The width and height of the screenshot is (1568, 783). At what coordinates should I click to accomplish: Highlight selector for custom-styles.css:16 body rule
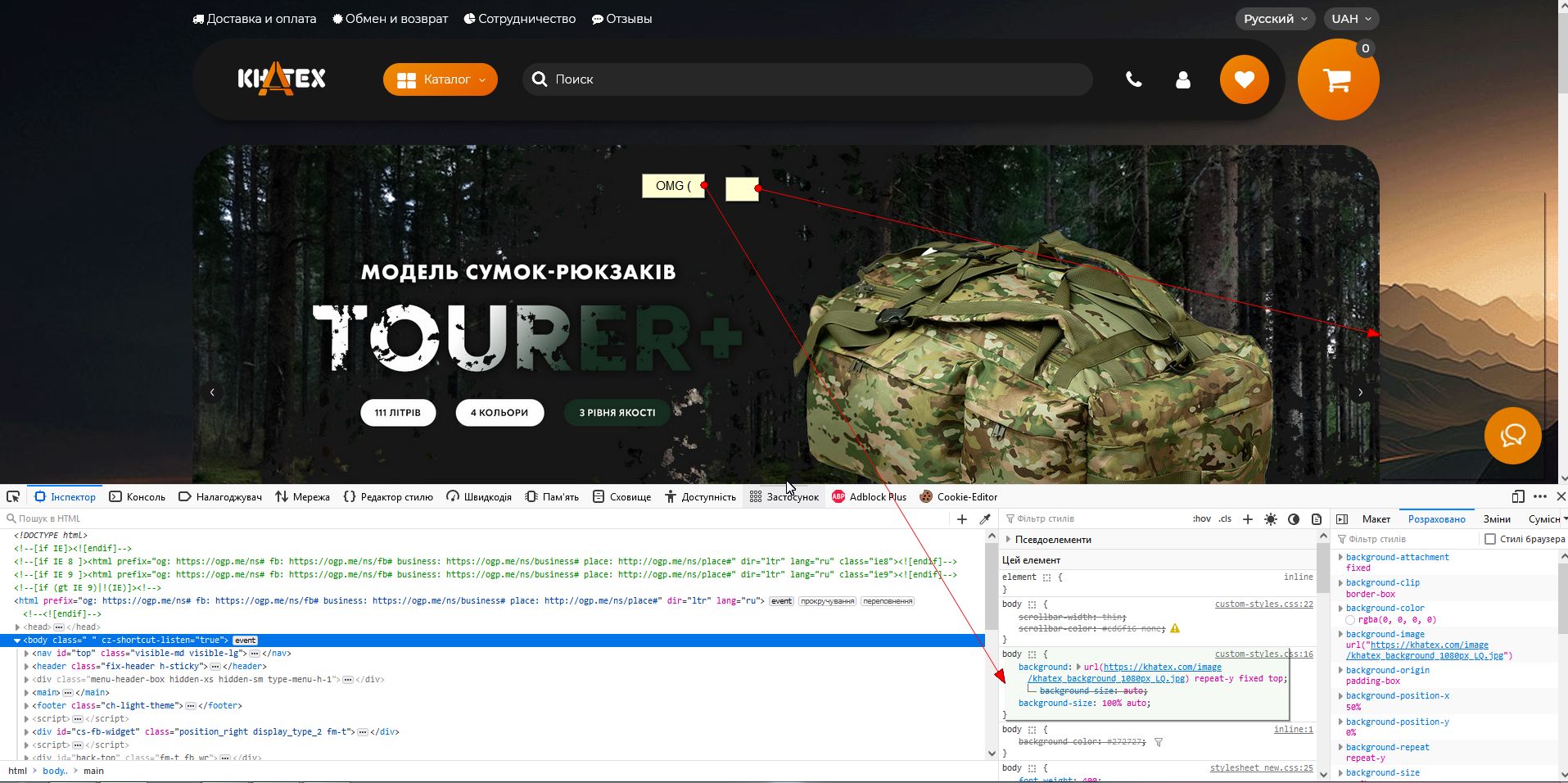click(1033, 654)
